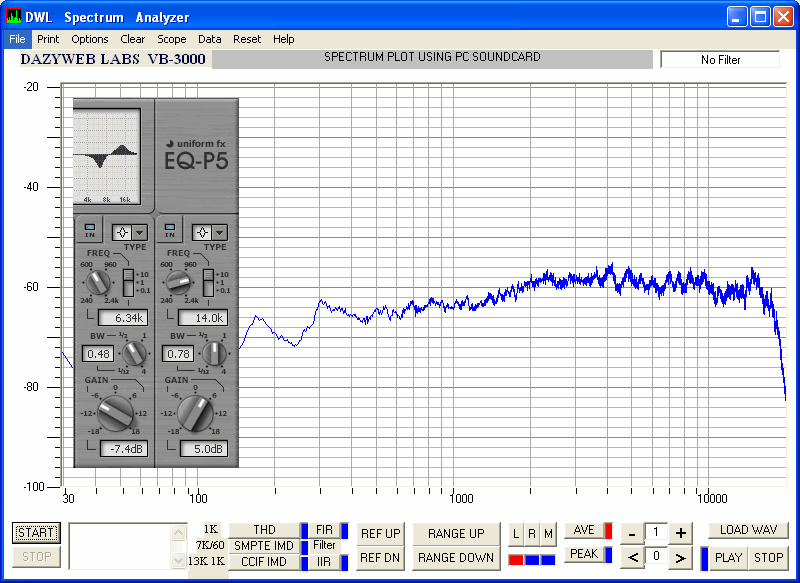Click the -7.4dB gain value field
800x583 pixels.
pos(123,449)
